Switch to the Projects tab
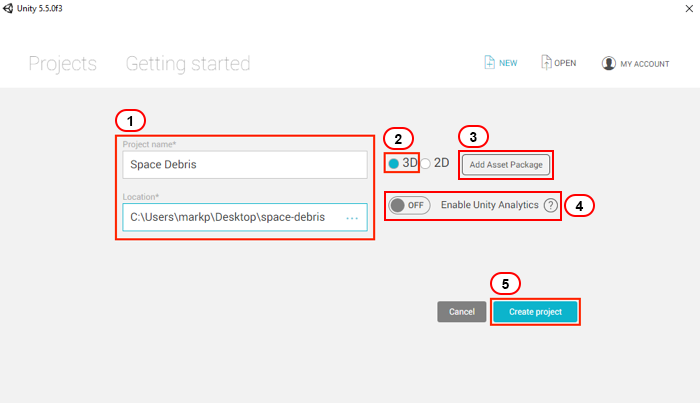Screen dimensions: 700x403 point(62,64)
